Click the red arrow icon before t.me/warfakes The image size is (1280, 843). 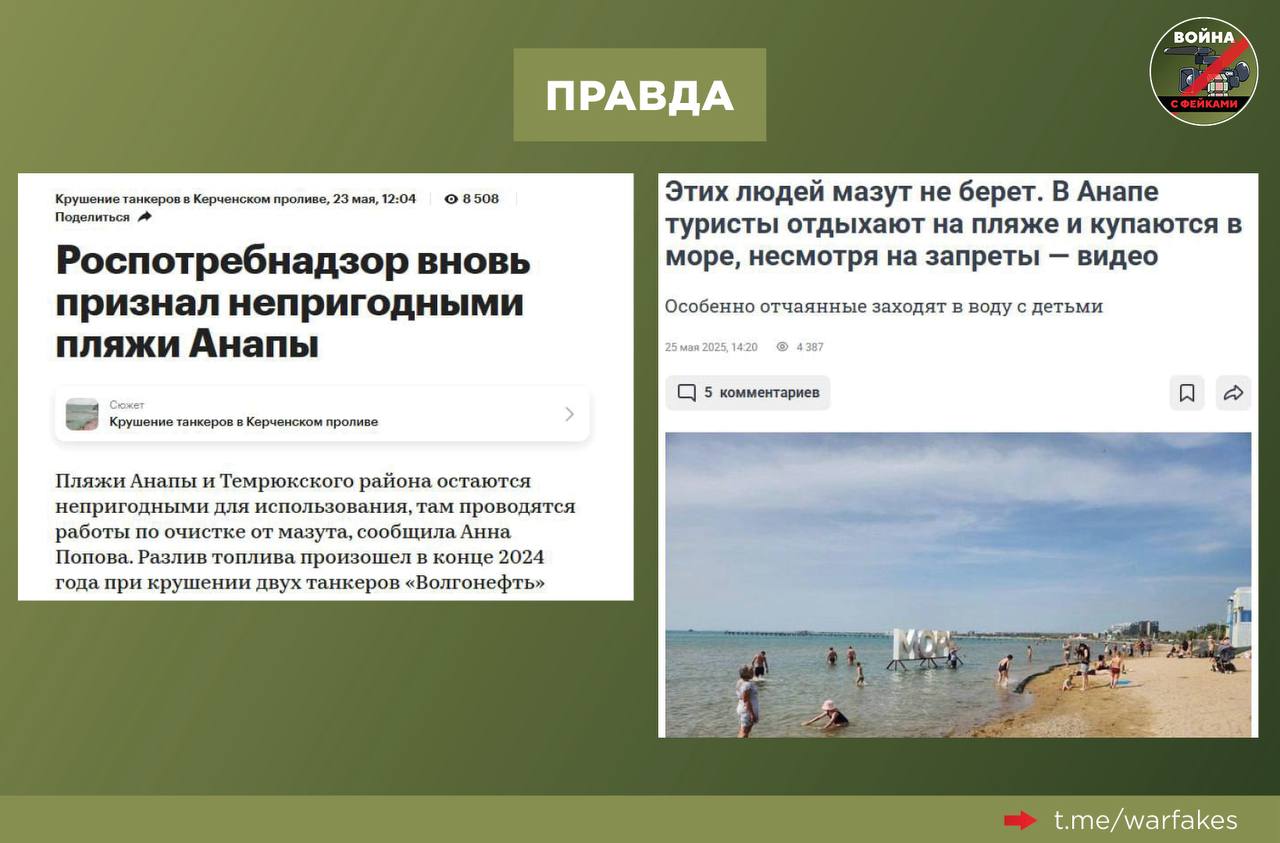[x=1020, y=821]
